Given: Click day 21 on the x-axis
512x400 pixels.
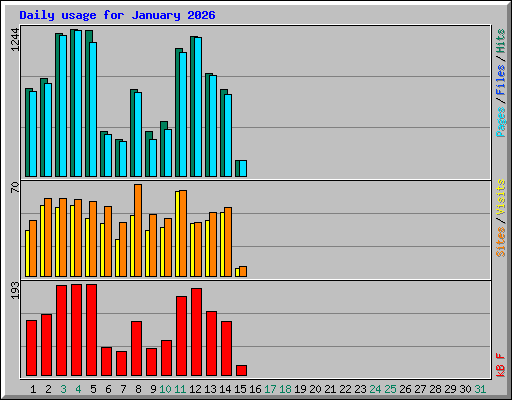Looking at the screenshot, I should (x=330, y=389).
